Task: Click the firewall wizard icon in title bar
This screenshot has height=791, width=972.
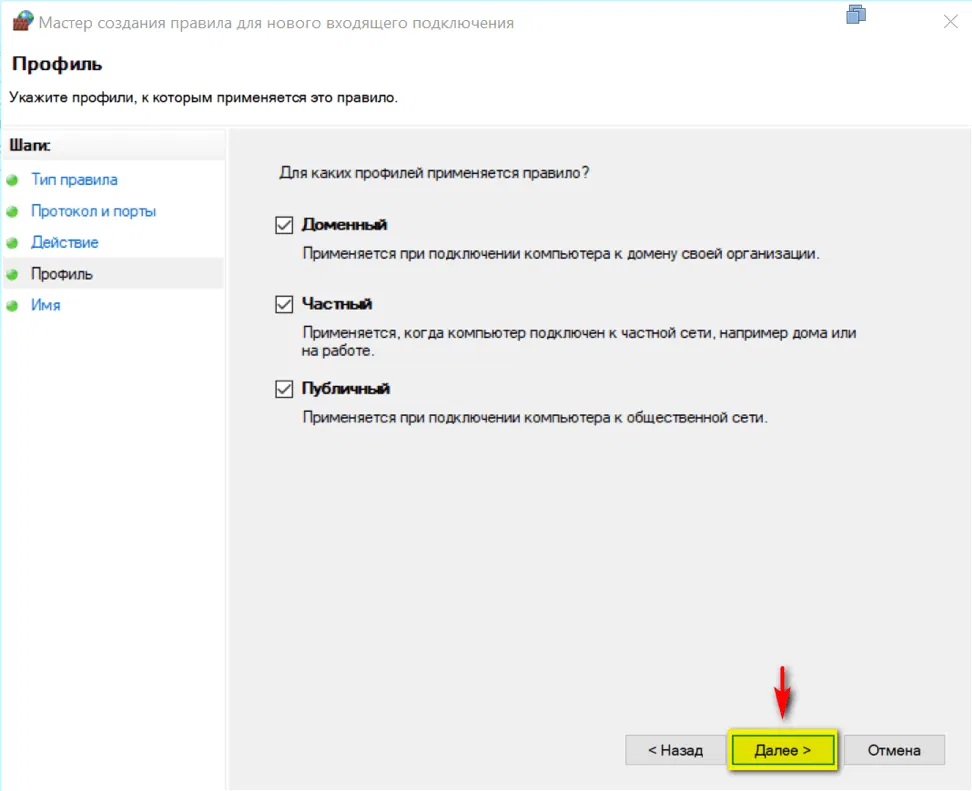Action: click(x=18, y=22)
